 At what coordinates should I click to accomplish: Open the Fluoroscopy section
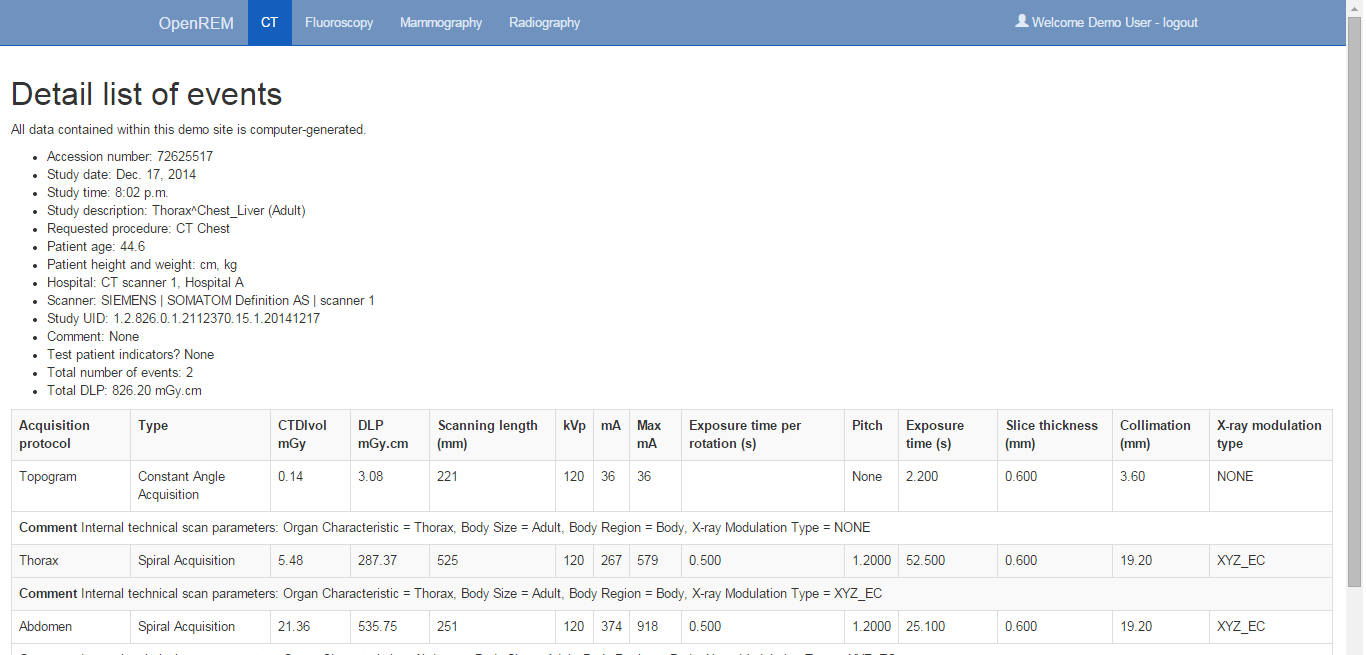coord(339,23)
